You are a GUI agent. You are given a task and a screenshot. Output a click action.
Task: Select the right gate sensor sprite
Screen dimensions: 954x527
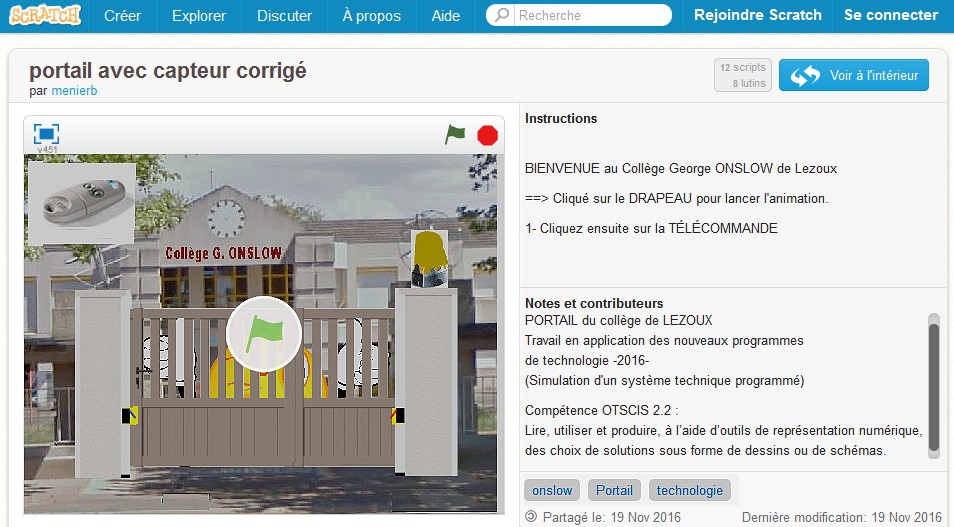tap(397, 416)
